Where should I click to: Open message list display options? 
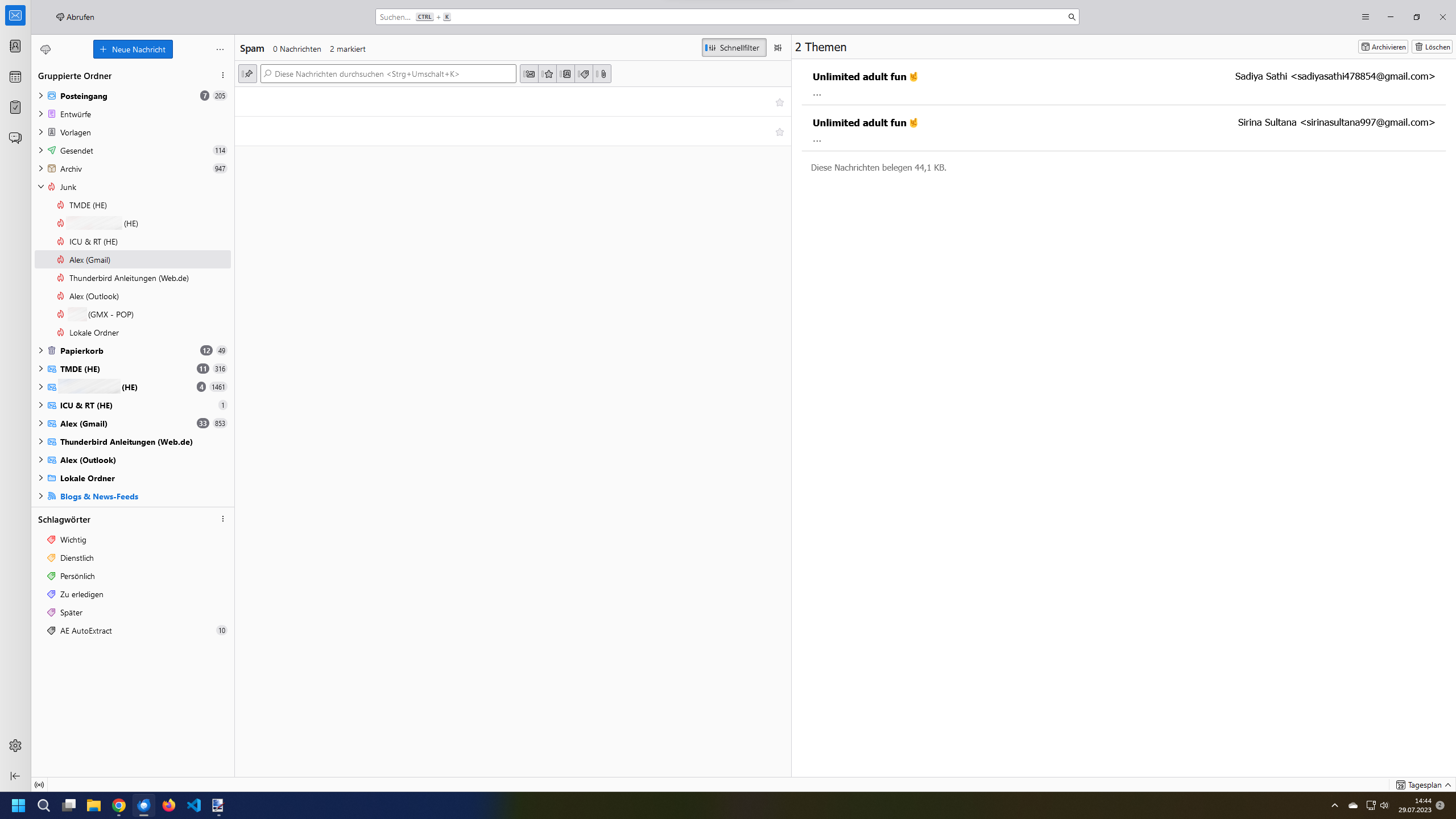point(778,48)
